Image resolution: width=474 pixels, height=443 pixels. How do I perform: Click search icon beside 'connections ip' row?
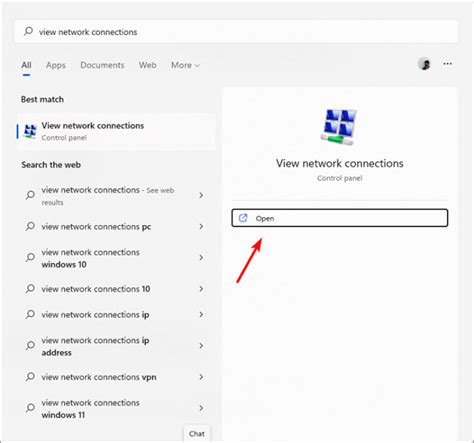coord(30,314)
